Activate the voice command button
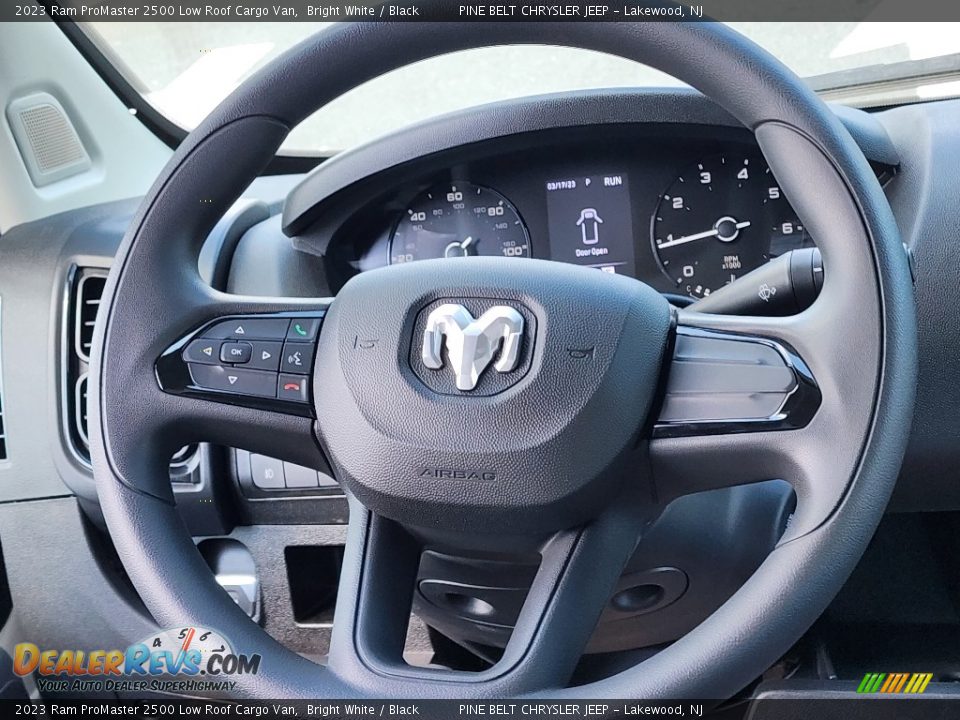The image size is (960, 720). pyautogui.click(x=296, y=359)
